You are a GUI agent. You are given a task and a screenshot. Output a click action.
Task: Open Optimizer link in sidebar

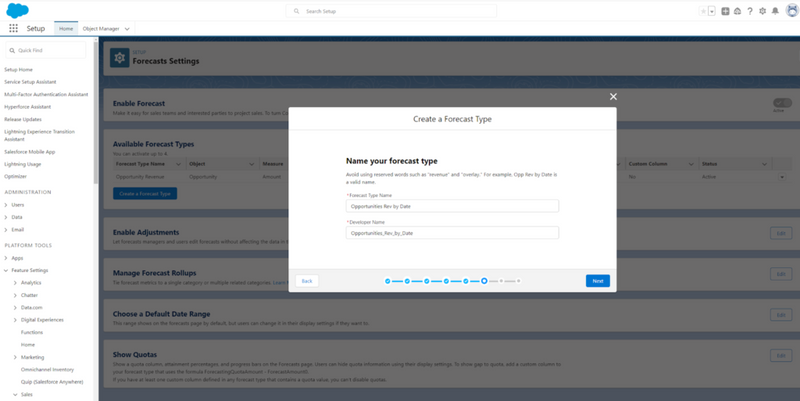point(15,177)
